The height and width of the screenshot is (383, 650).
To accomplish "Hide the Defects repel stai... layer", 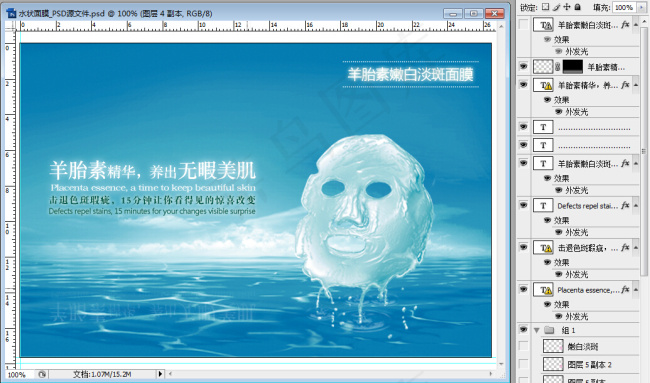I will 524,205.
